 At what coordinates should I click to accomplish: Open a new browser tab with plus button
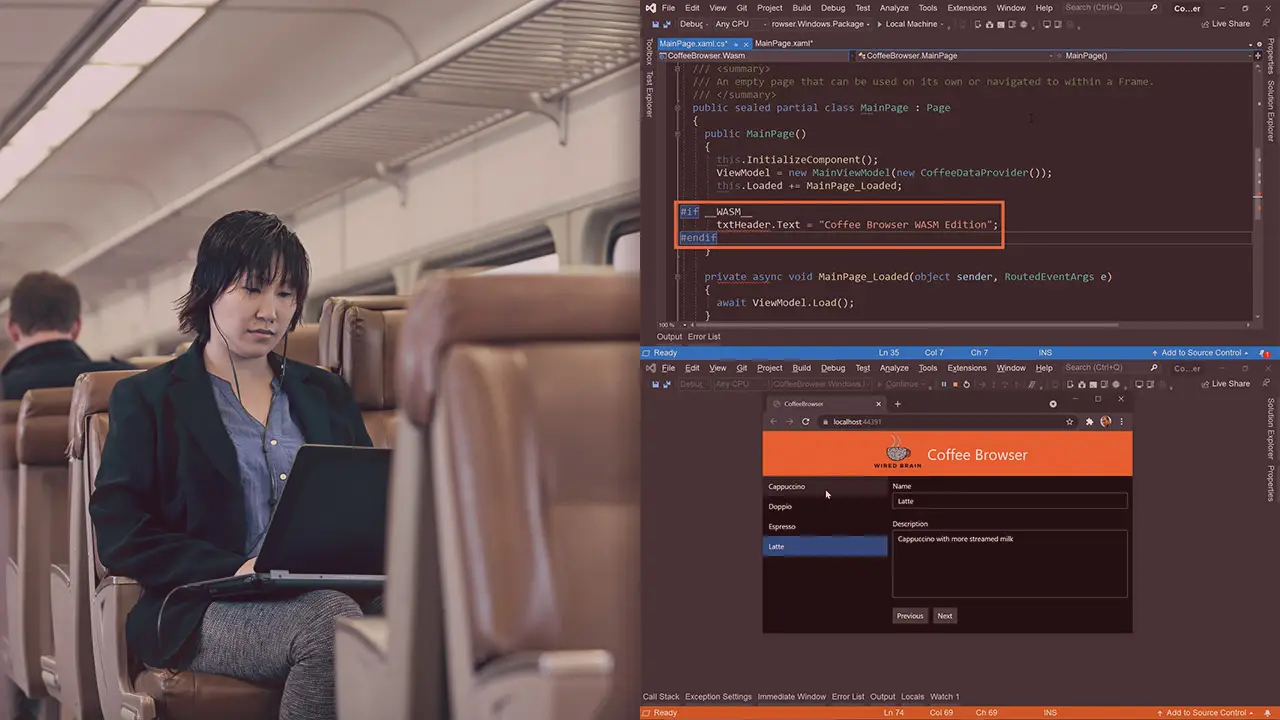click(x=897, y=404)
